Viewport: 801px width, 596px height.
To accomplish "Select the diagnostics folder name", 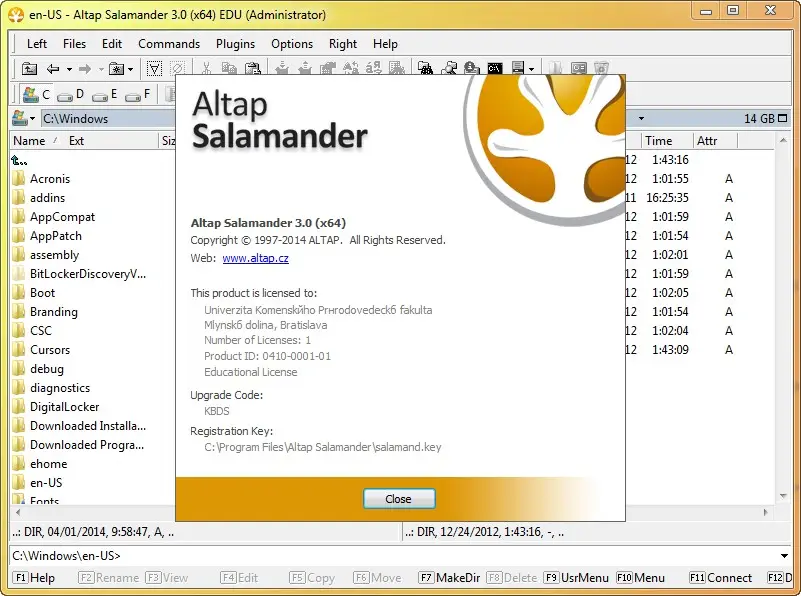I will pos(60,388).
